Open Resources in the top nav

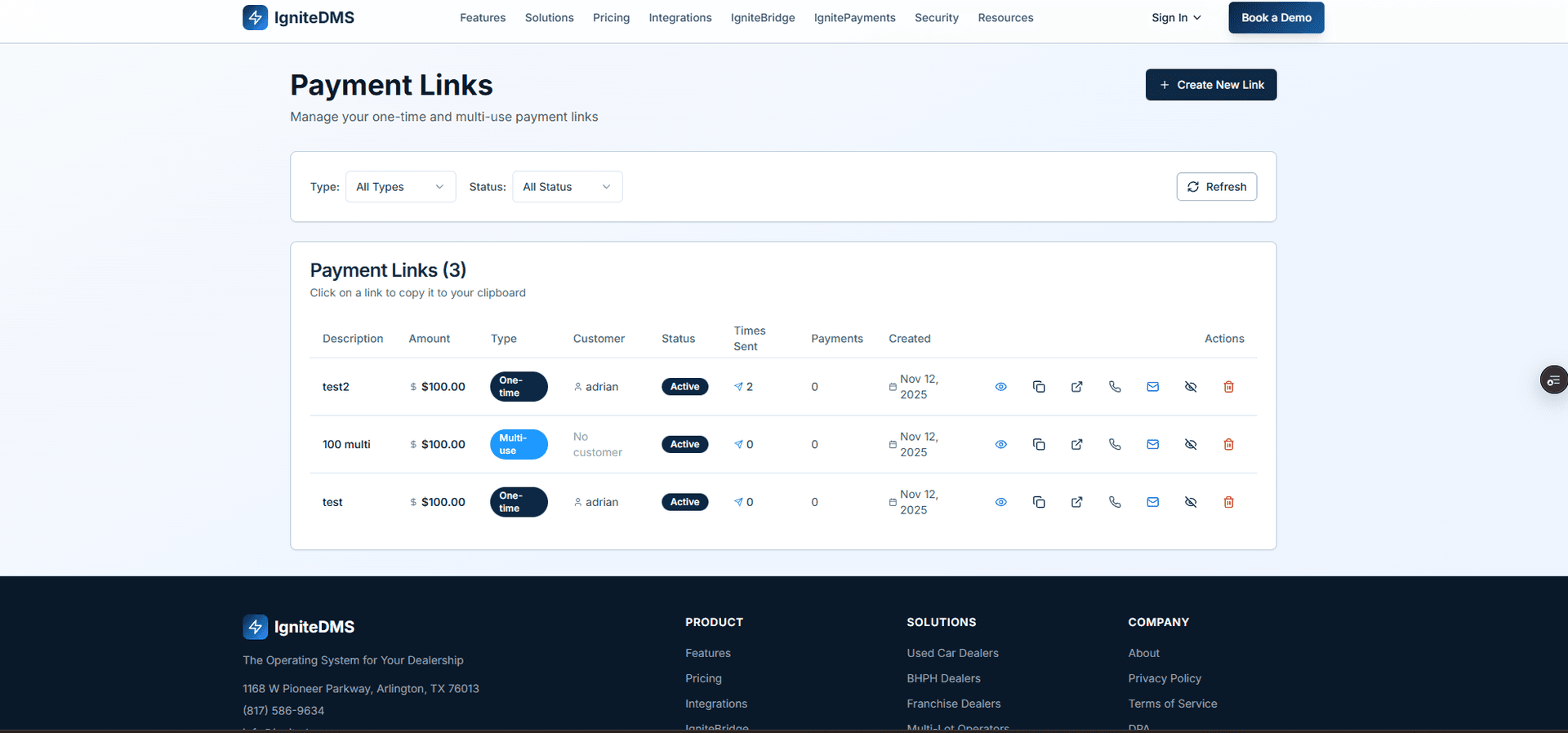coord(1005,18)
